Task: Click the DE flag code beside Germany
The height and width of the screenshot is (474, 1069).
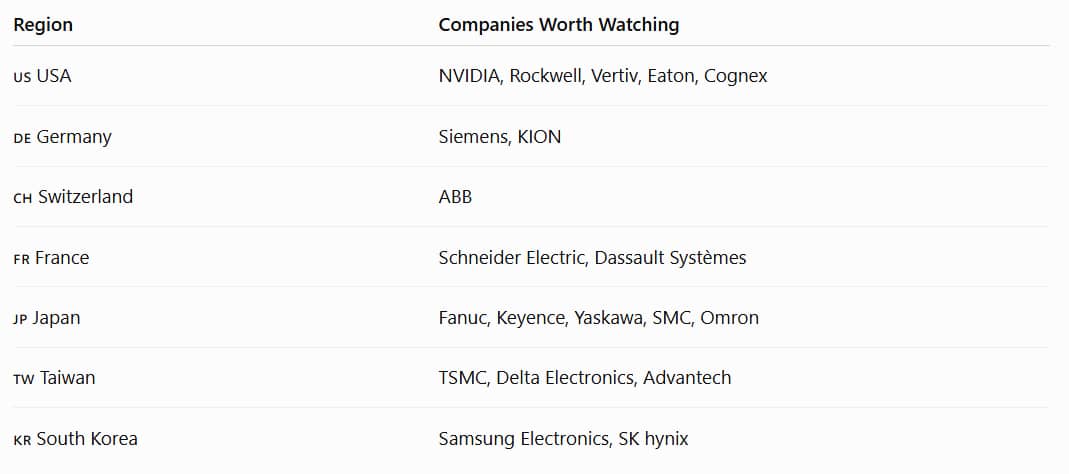Action: (22, 139)
